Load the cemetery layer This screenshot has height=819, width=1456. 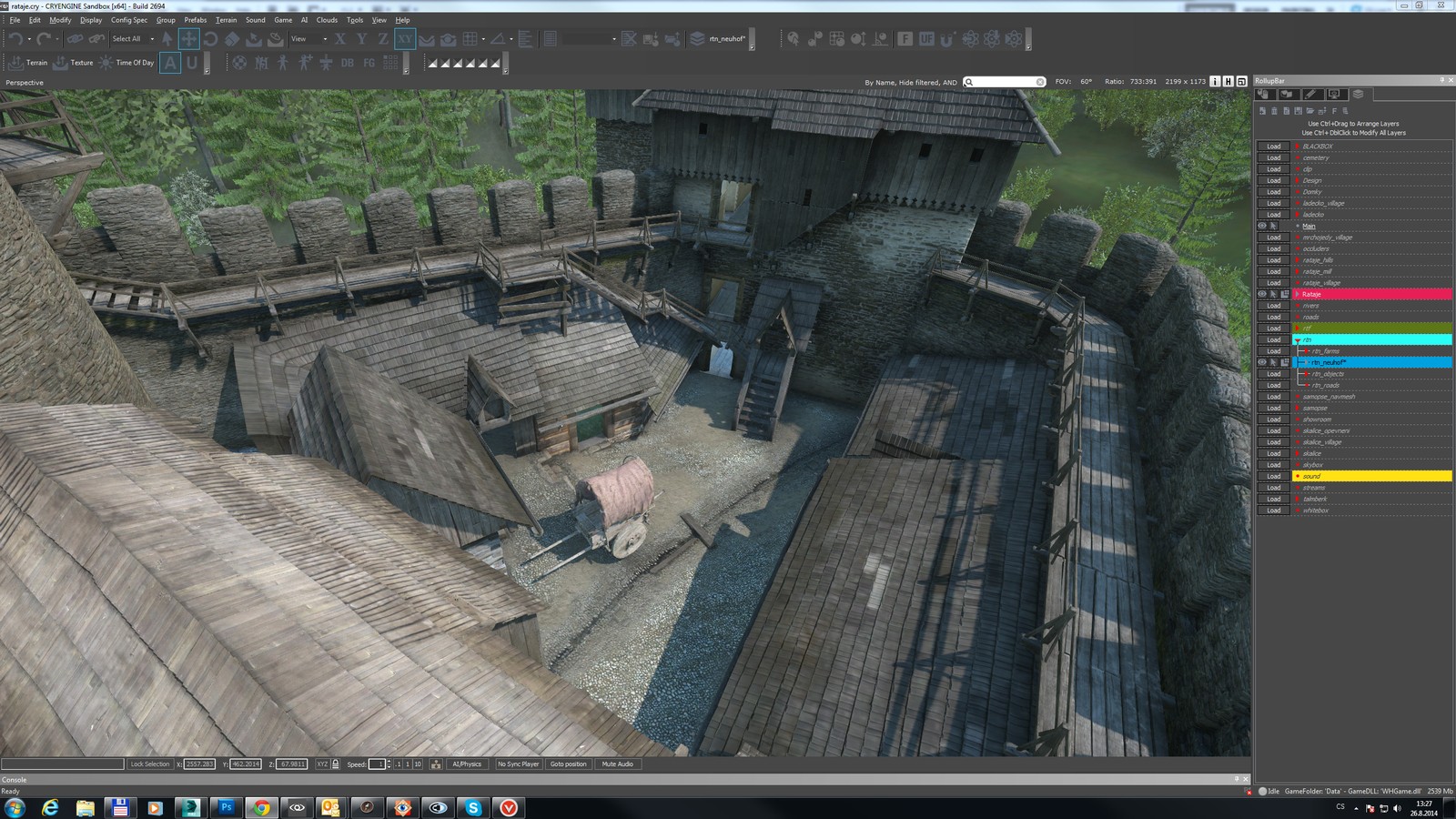pyautogui.click(x=1273, y=157)
